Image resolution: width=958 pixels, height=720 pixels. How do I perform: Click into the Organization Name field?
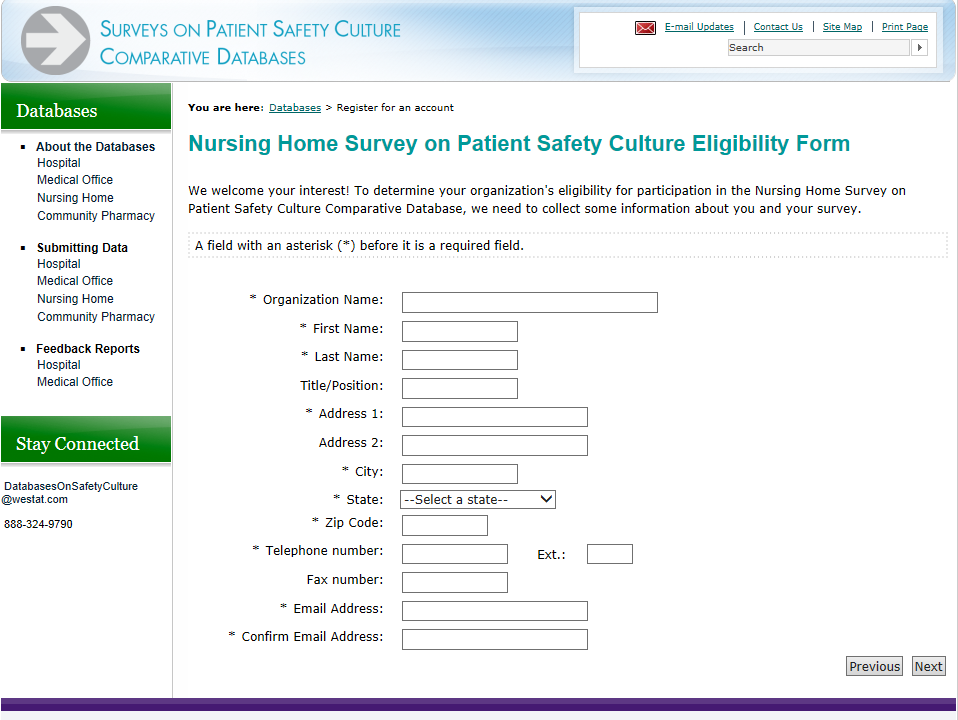point(529,302)
